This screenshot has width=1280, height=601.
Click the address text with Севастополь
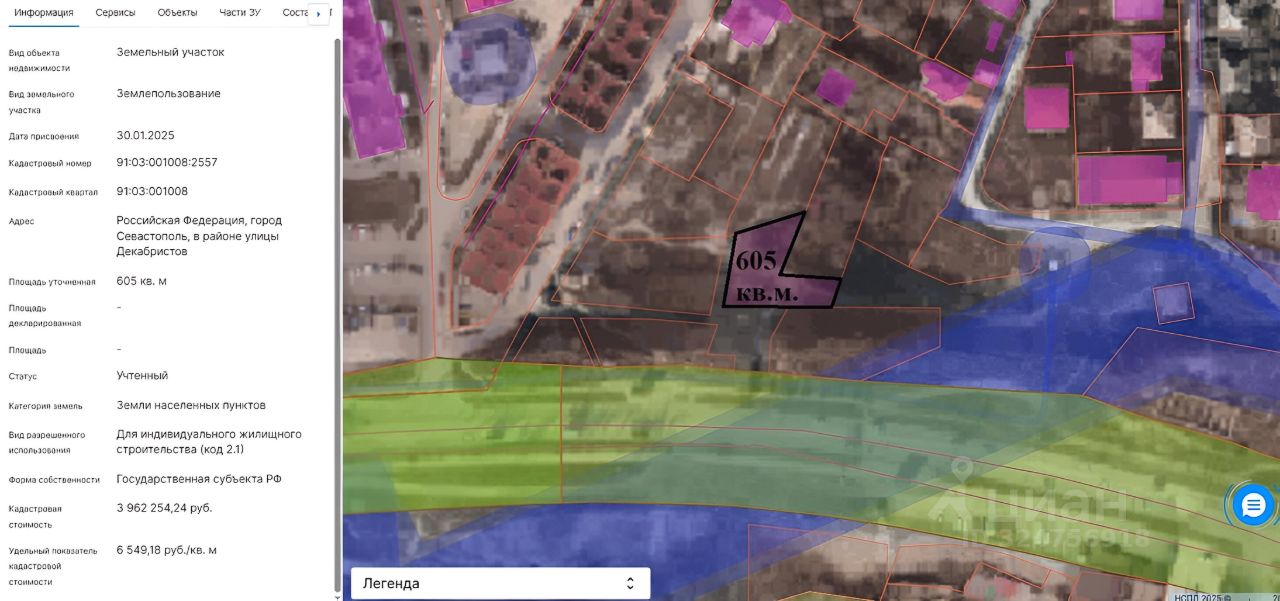click(199, 236)
